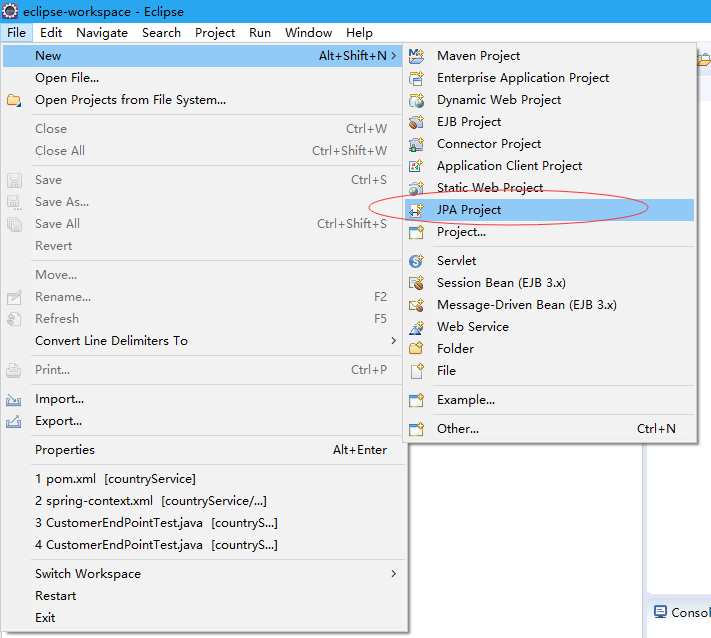
Task: Click the Session Bean icon
Action: [x=416, y=283]
